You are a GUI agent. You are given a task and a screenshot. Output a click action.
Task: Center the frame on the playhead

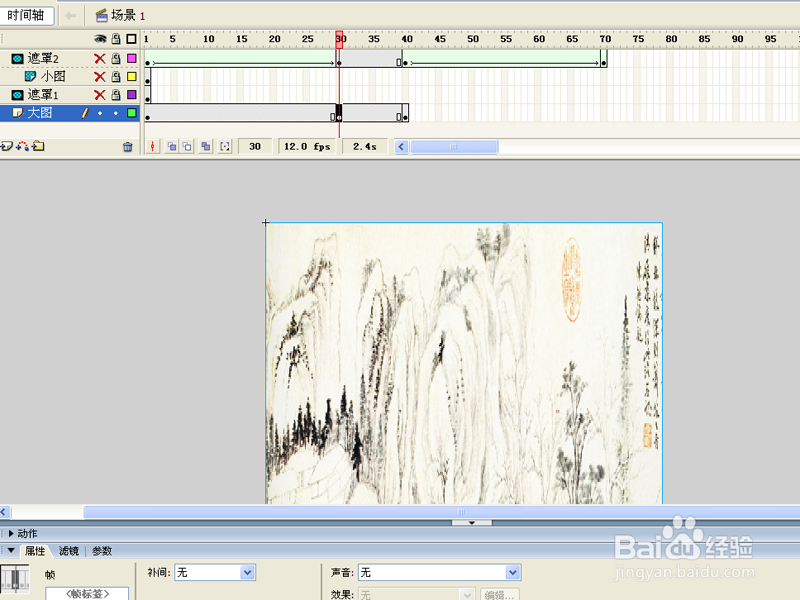[x=152, y=147]
